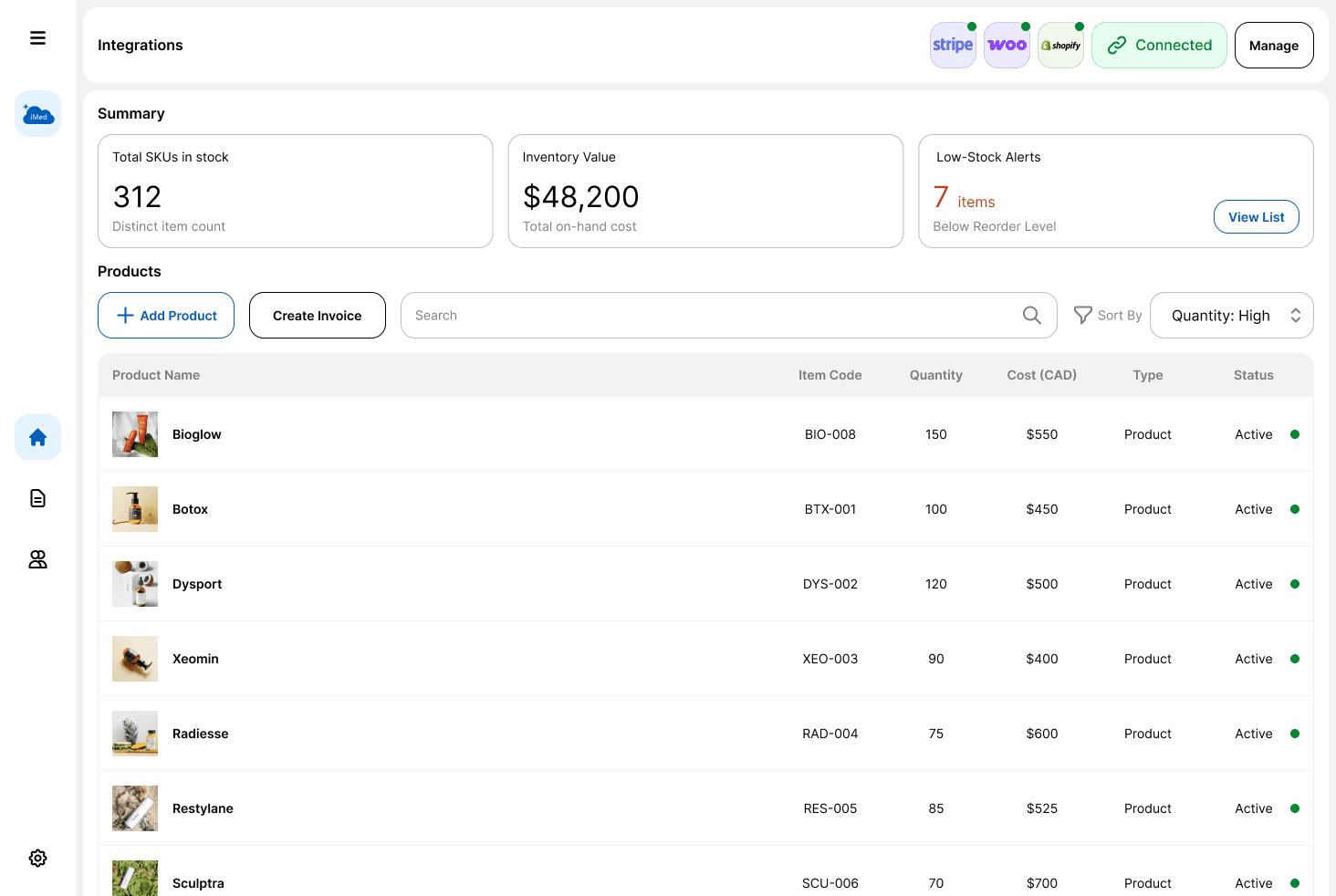Sort by the Quantity column header
This screenshot has height=896, width=1336.
(935, 375)
